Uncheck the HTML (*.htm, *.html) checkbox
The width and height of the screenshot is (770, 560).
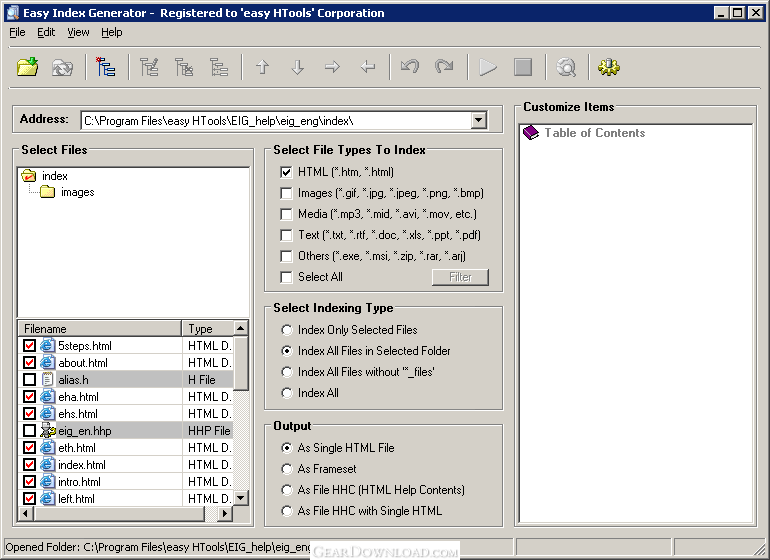pos(286,172)
